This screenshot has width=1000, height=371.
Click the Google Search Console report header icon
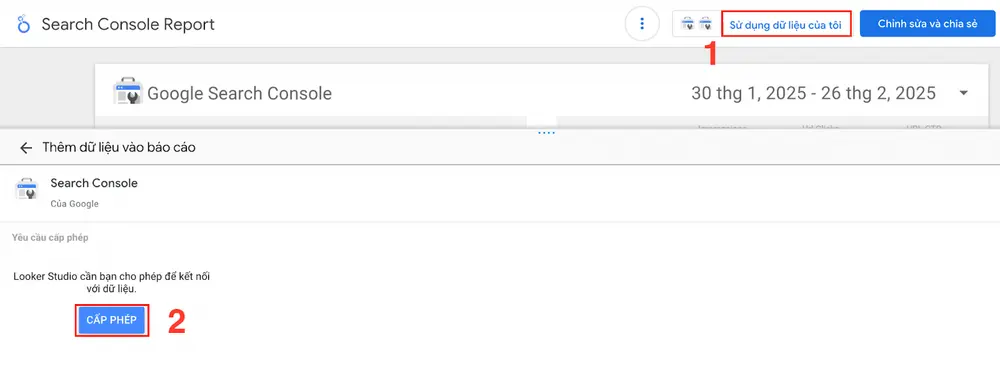tap(127, 92)
